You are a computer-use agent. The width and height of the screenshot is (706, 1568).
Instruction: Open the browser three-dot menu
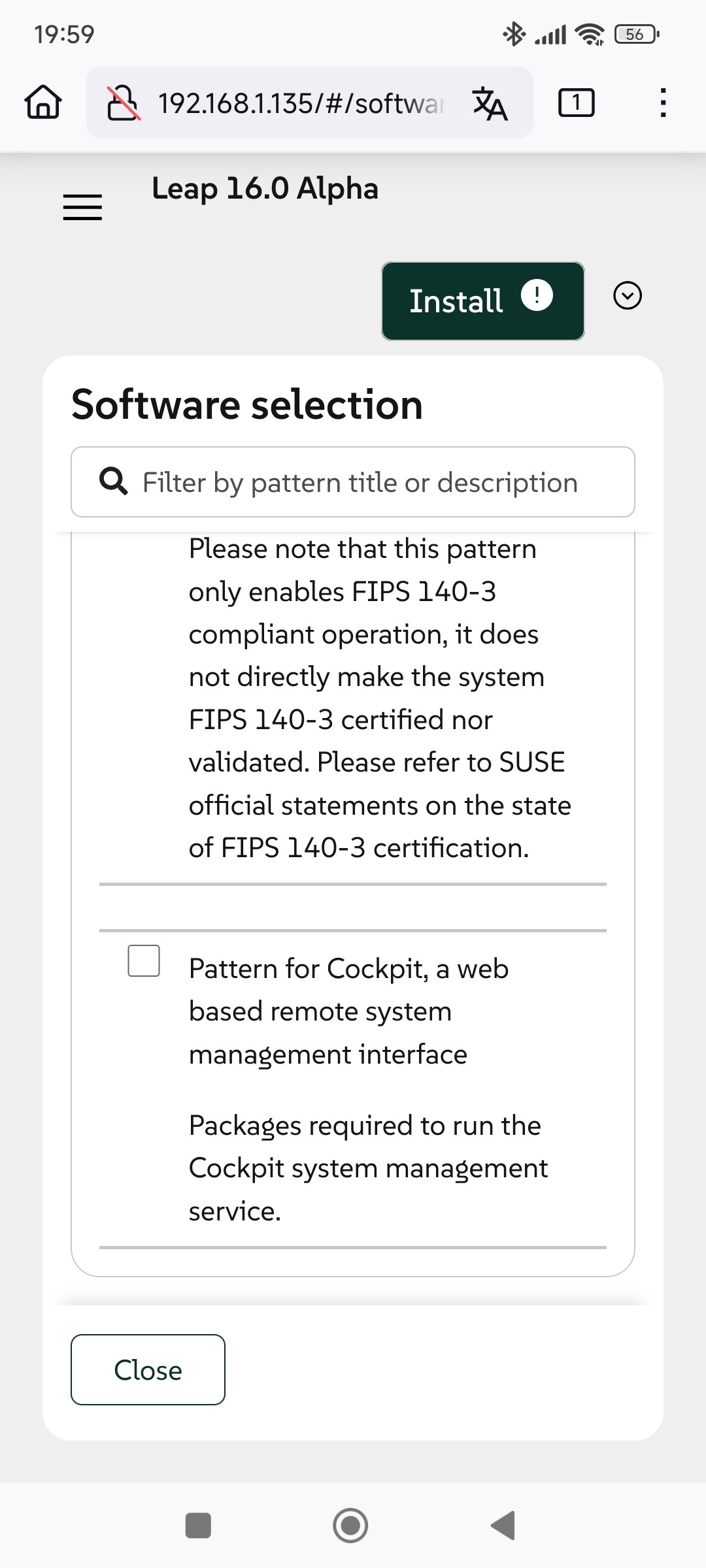point(663,103)
